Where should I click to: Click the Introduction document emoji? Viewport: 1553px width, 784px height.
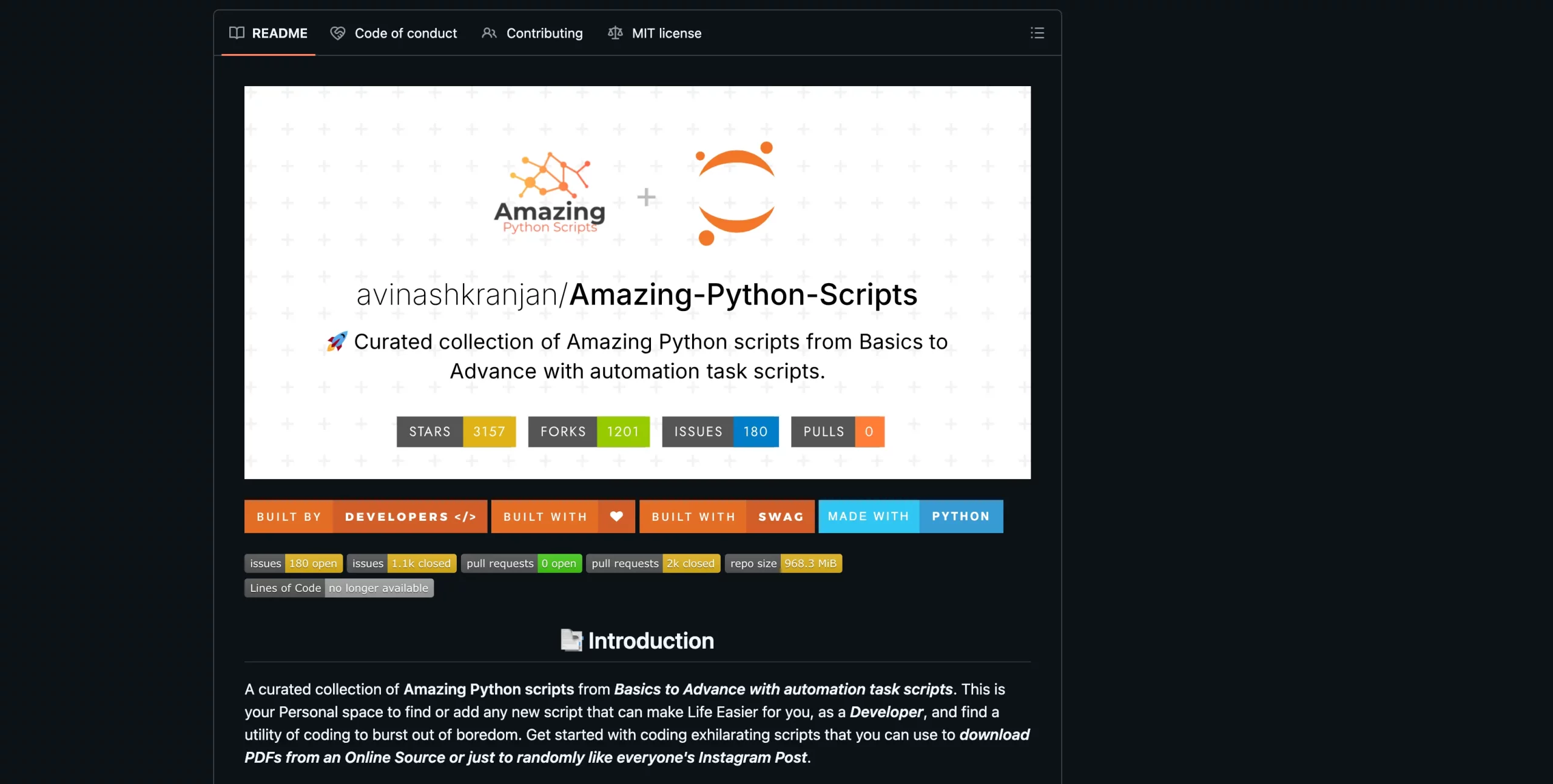(571, 640)
